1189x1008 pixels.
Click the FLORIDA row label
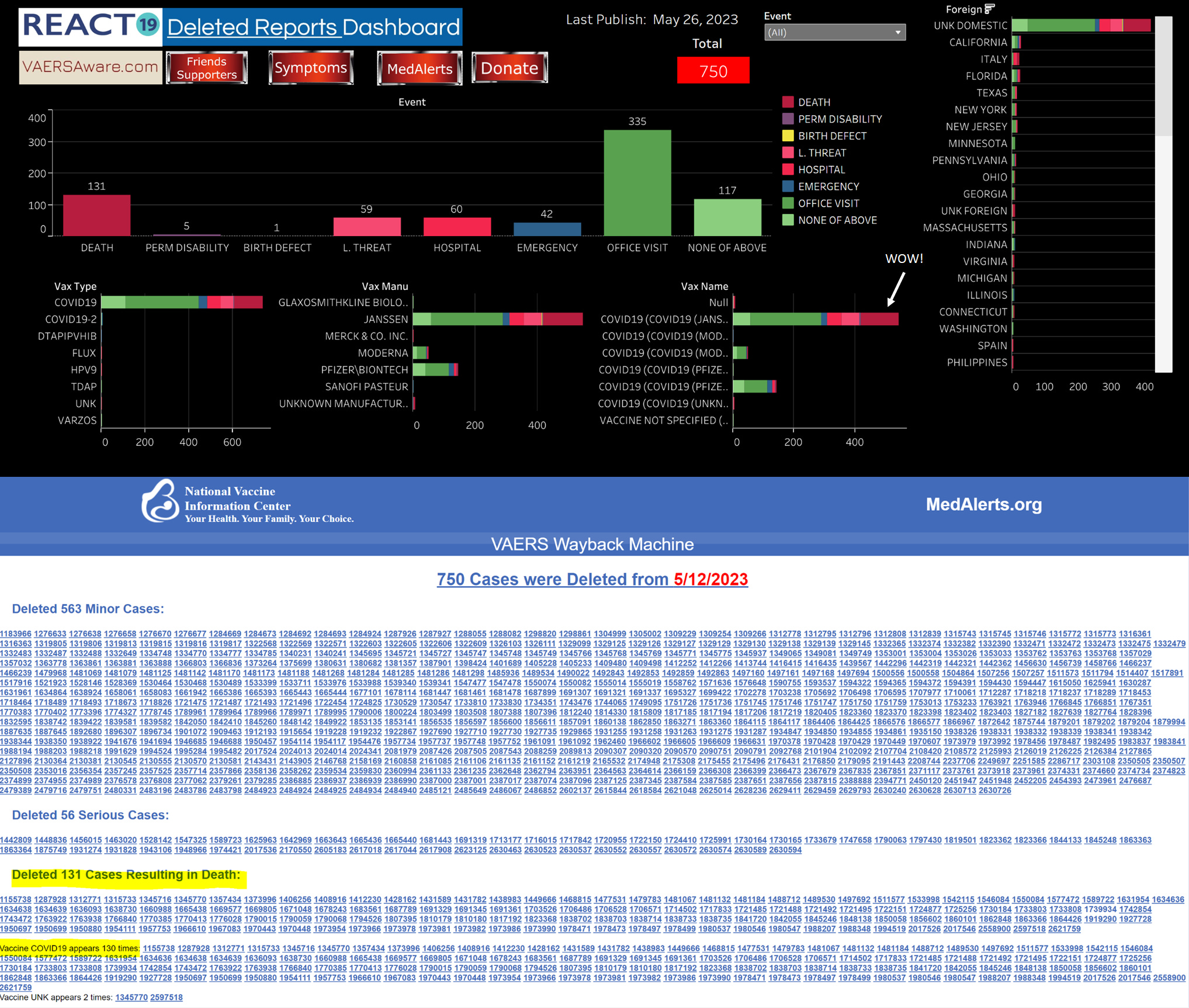[986, 76]
